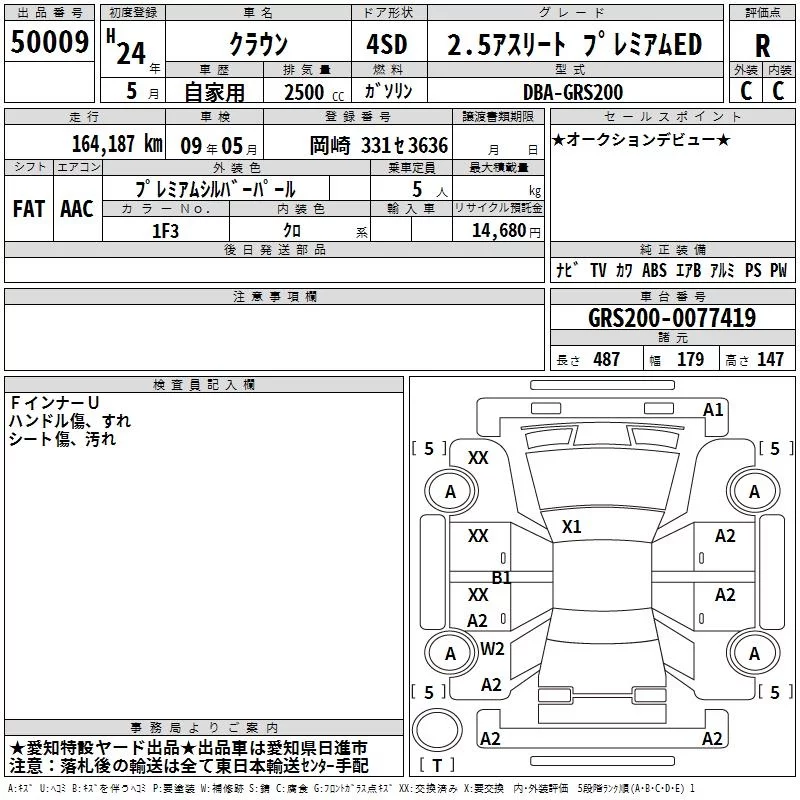Click the front left tire A circle
This screenshot has width=800, height=800.
(x=450, y=491)
